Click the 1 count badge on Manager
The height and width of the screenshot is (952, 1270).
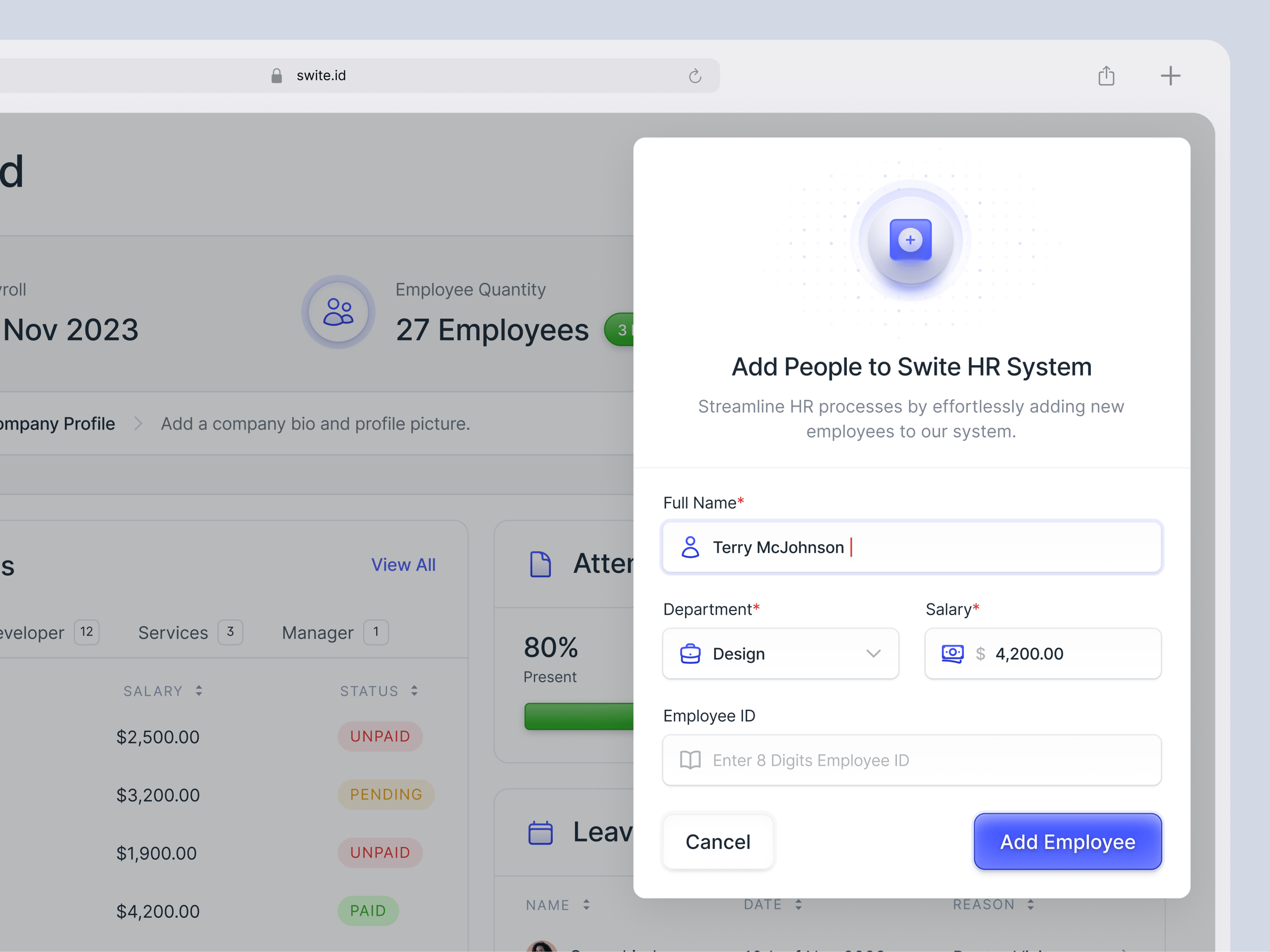(376, 632)
